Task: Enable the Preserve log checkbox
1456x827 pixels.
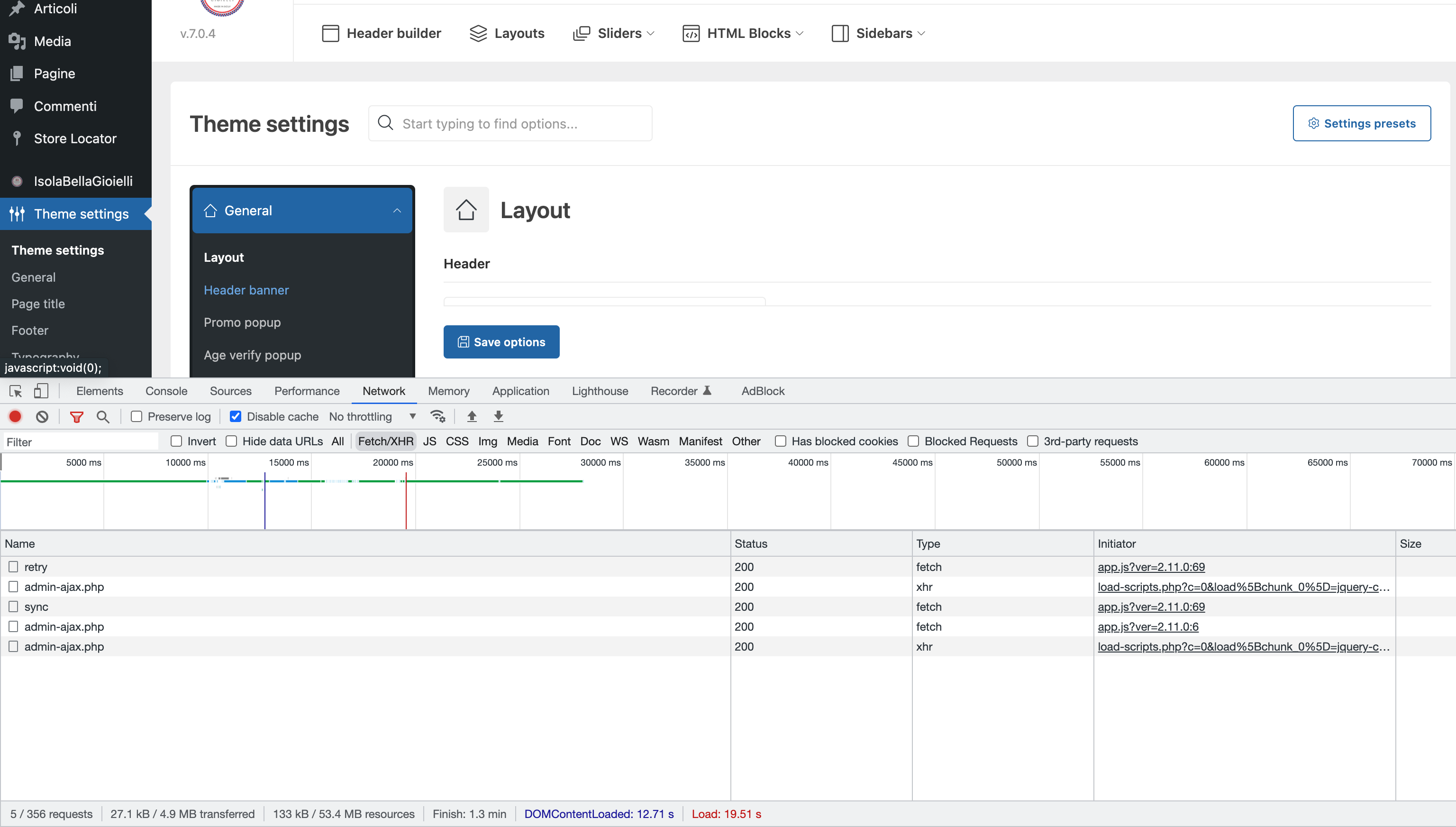Action: [136, 416]
